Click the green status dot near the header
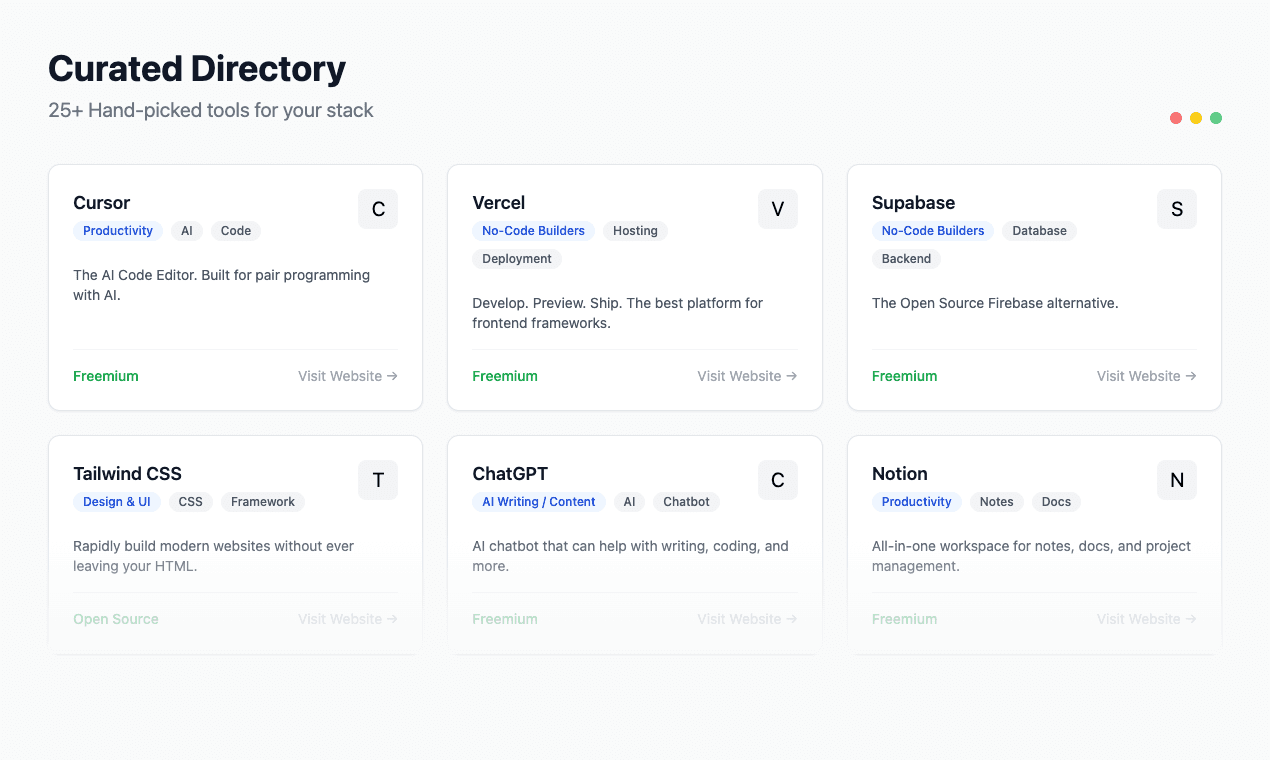The height and width of the screenshot is (760, 1270). 1216,118
